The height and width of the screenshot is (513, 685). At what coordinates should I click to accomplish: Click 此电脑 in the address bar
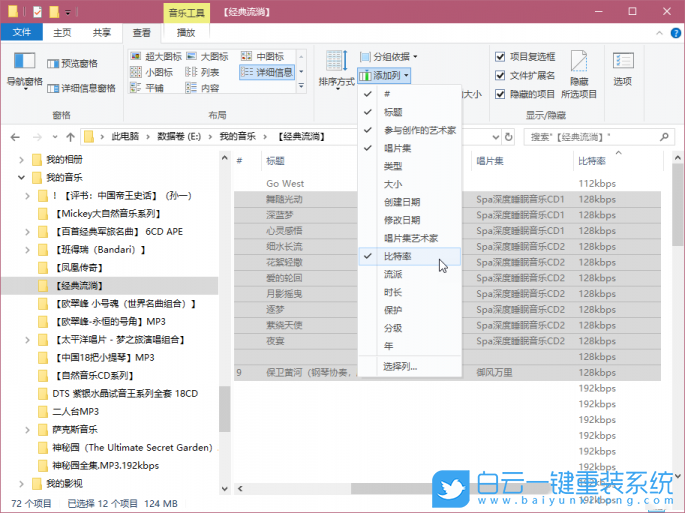tap(125, 137)
